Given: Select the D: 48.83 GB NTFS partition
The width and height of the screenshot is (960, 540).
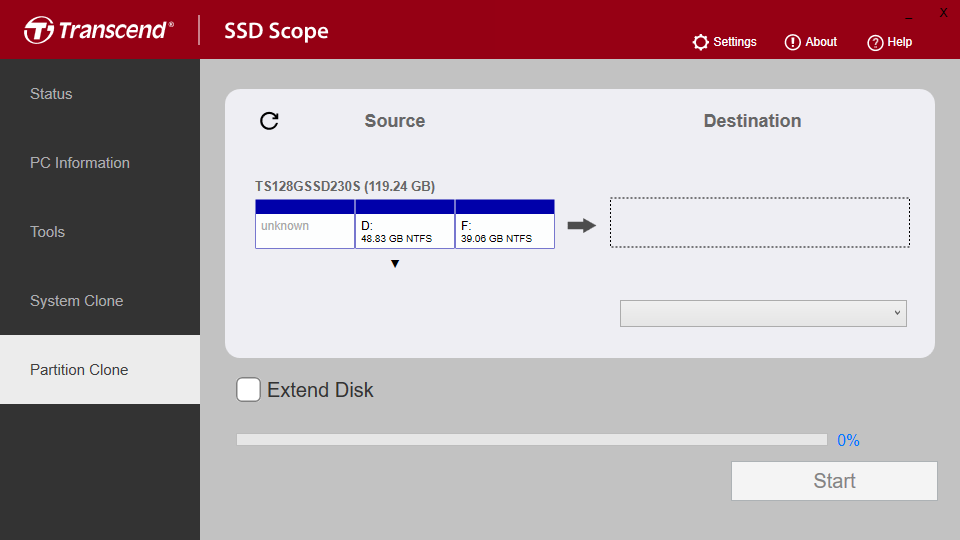Looking at the screenshot, I should [x=405, y=224].
